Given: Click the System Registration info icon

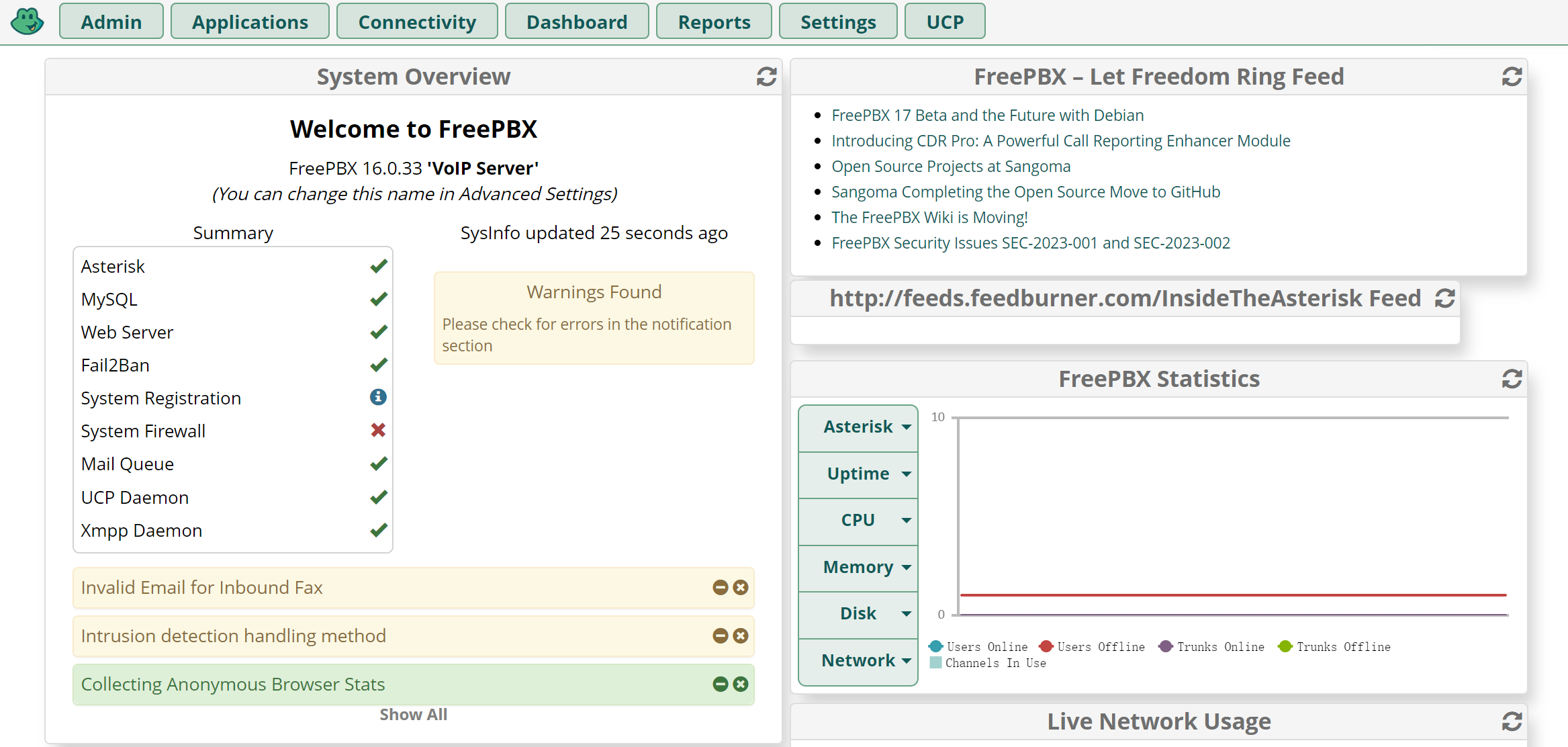Looking at the screenshot, I should coord(378,397).
